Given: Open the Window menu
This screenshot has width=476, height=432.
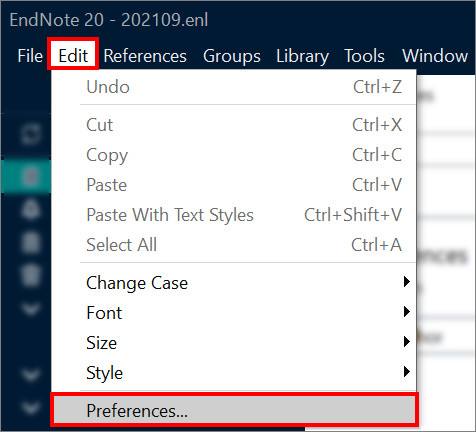Looking at the screenshot, I should (x=435, y=55).
